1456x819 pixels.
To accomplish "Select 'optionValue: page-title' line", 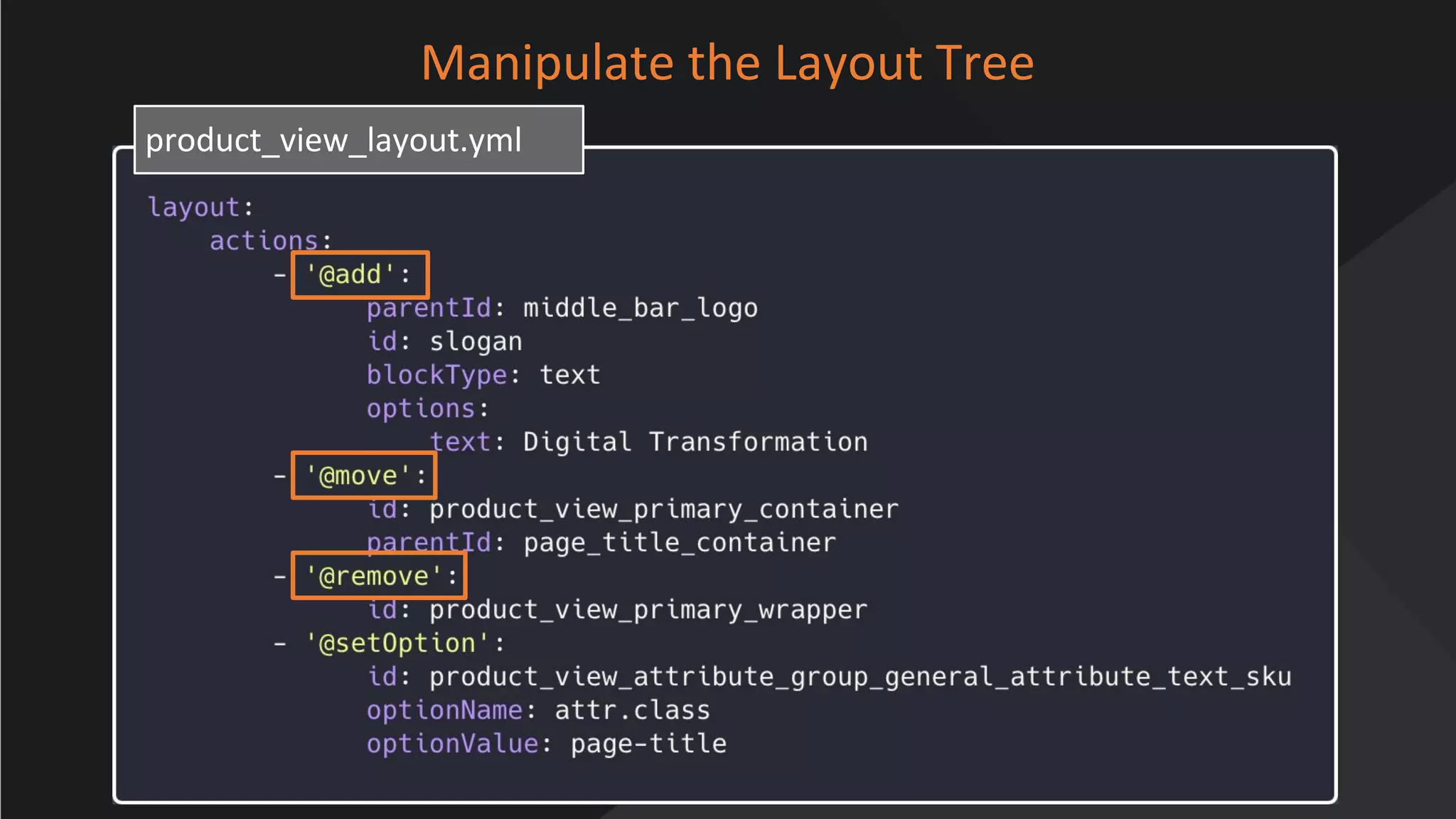I will pyautogui.click(x=547, y=744).
